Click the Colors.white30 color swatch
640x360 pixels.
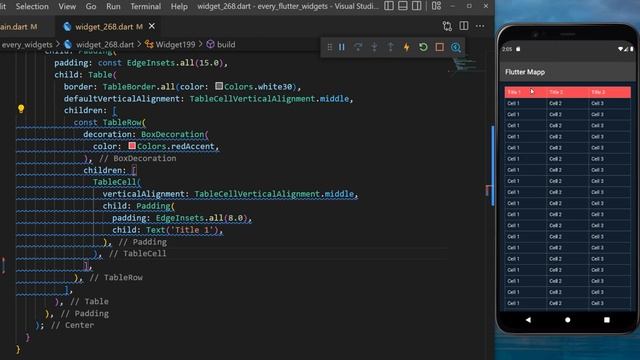tap(219, 86)
